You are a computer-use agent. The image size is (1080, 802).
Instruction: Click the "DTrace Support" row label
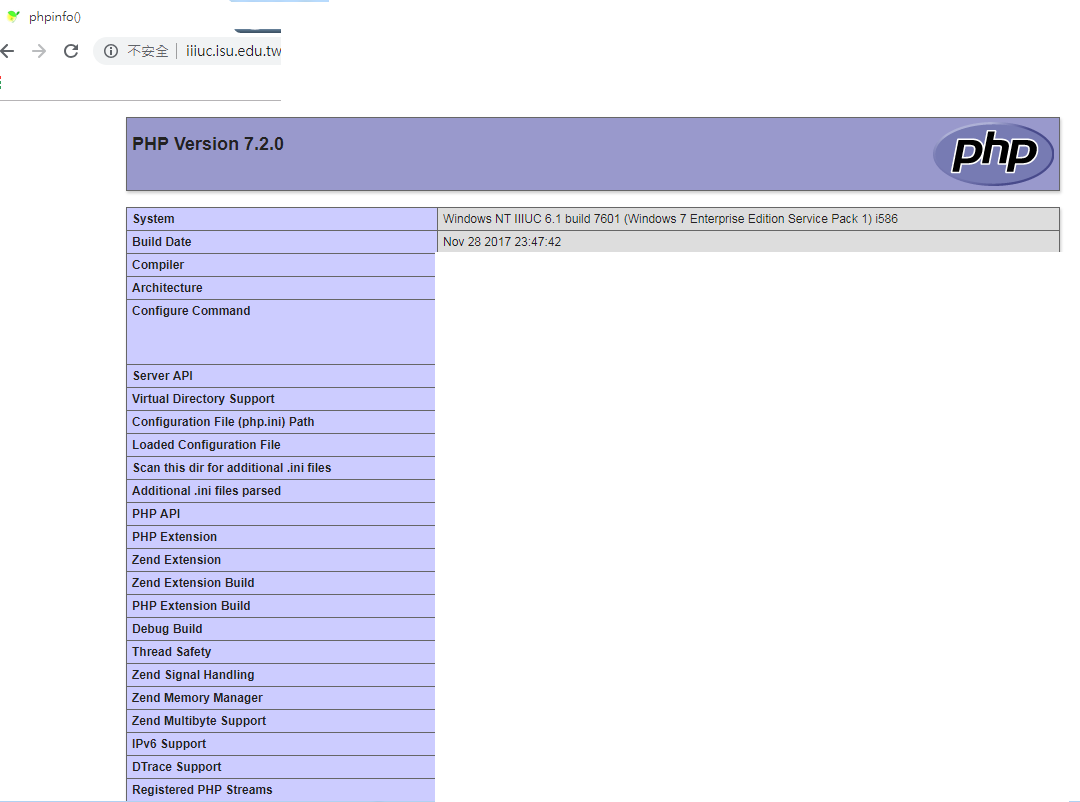tap(177, 767)
